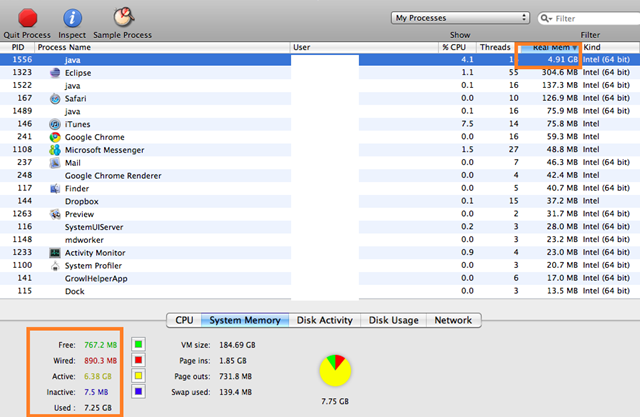Select the java process with PID 1556
This screenshot has width=640, height=417.
tap(320, 60)
